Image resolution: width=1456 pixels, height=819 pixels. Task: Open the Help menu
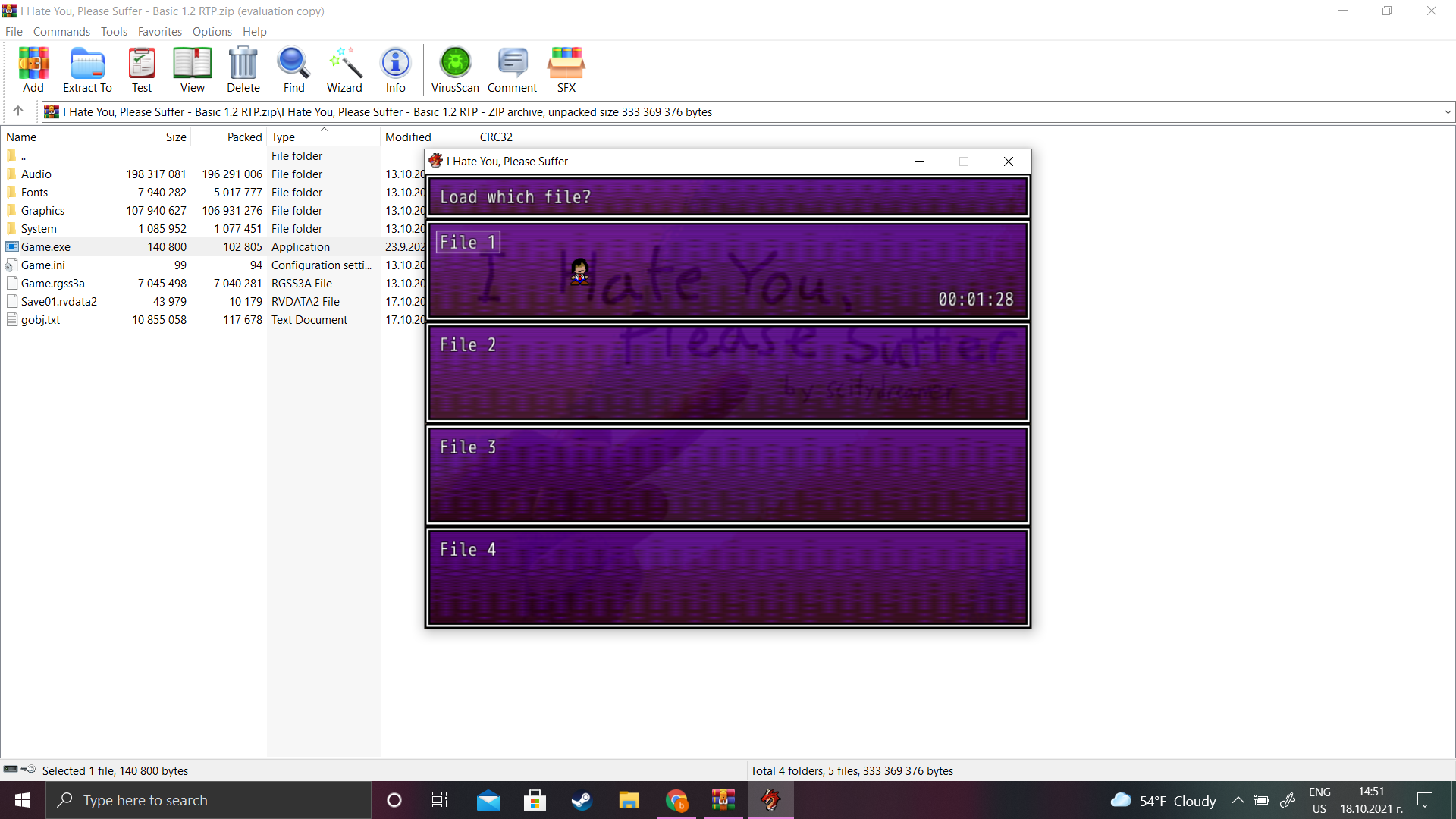(x=255, y=32)
